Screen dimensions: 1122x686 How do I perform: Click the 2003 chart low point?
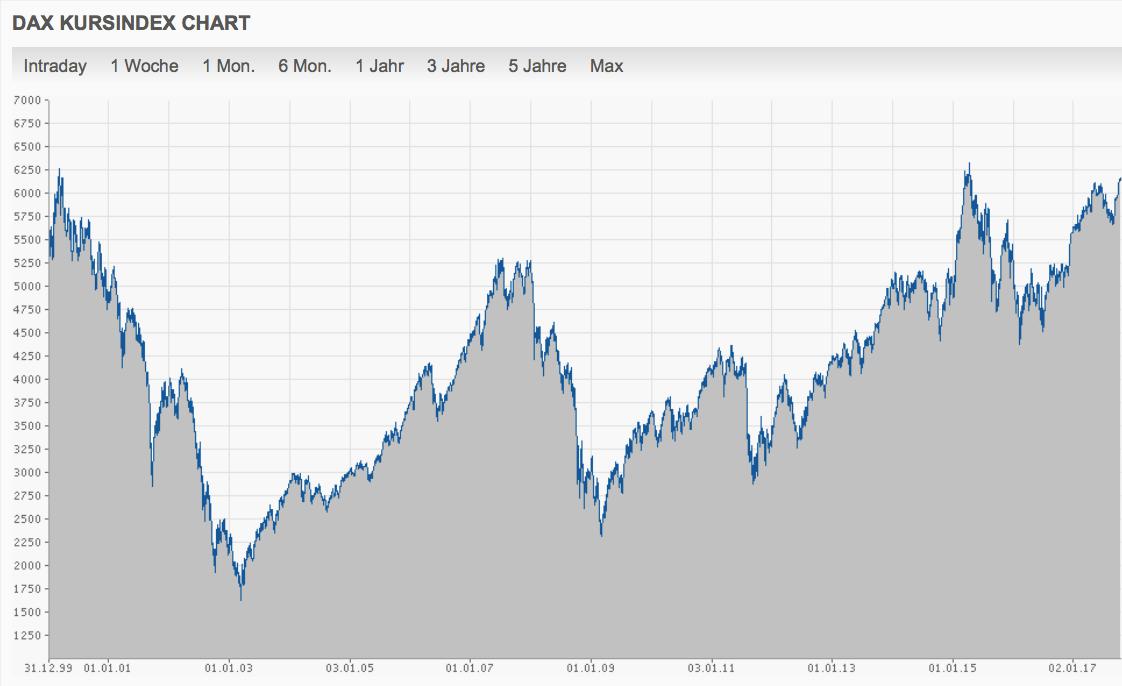241,598
